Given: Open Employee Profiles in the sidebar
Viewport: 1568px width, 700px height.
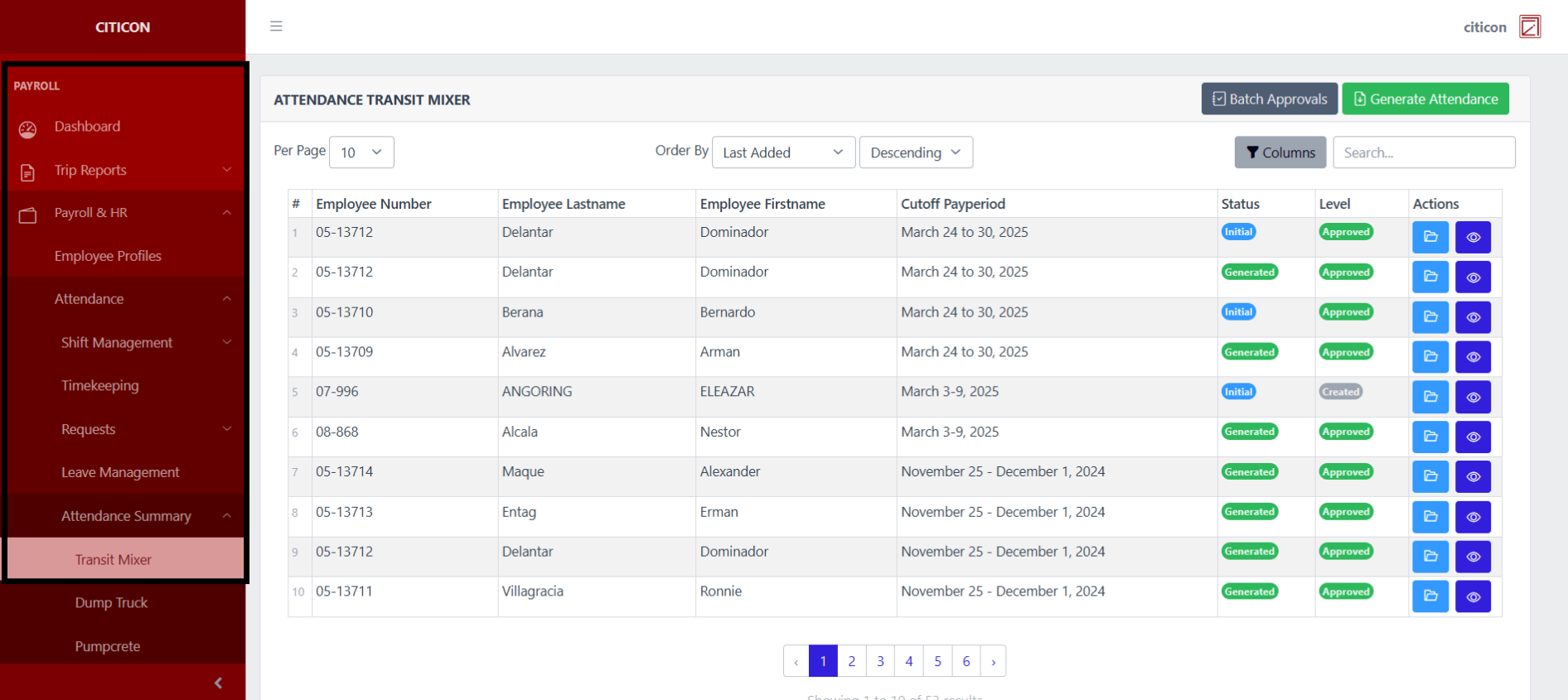Looking at the screenshot, I should tap(108, 256).
